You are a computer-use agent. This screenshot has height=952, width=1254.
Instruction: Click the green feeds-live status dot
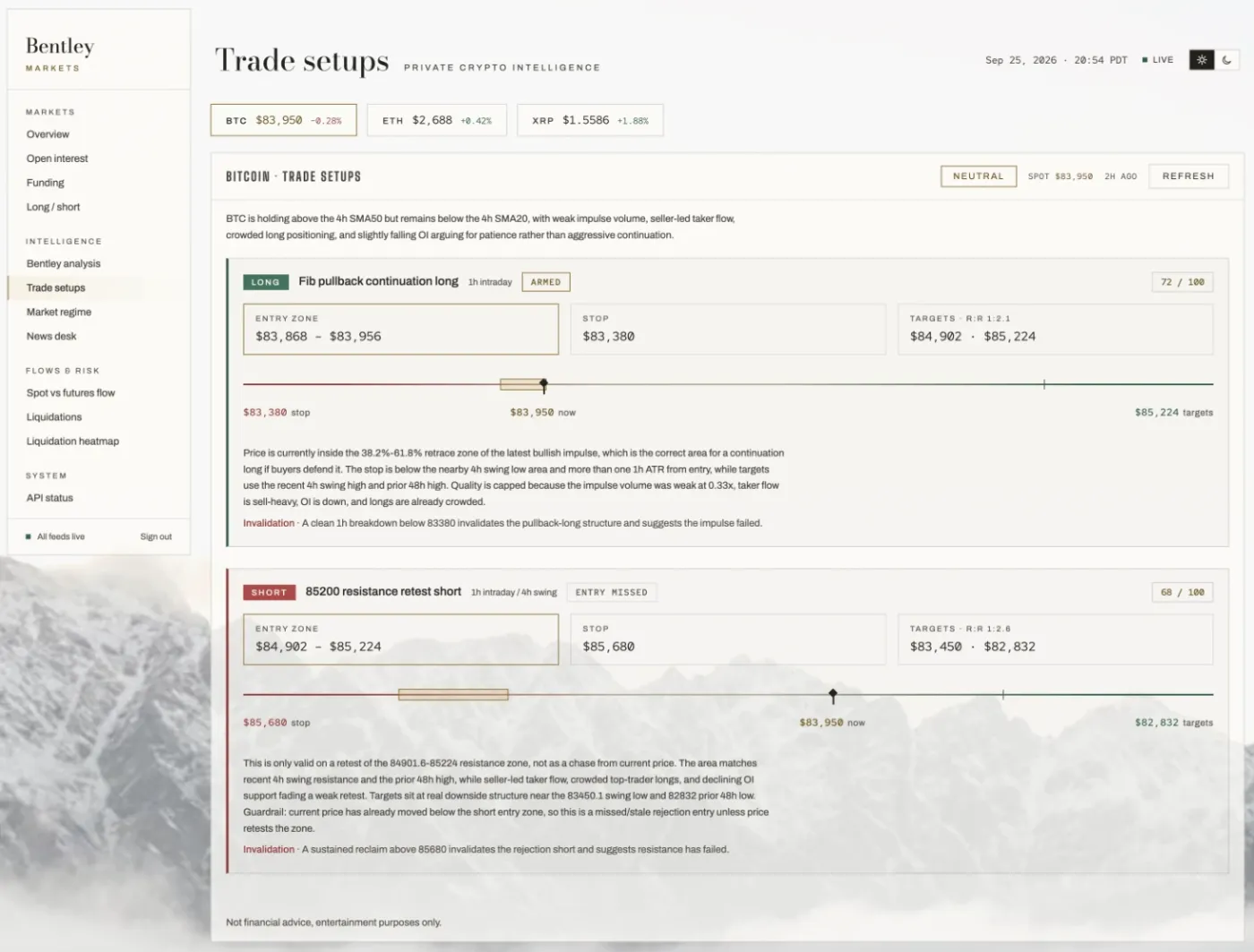tap(29, 536)
